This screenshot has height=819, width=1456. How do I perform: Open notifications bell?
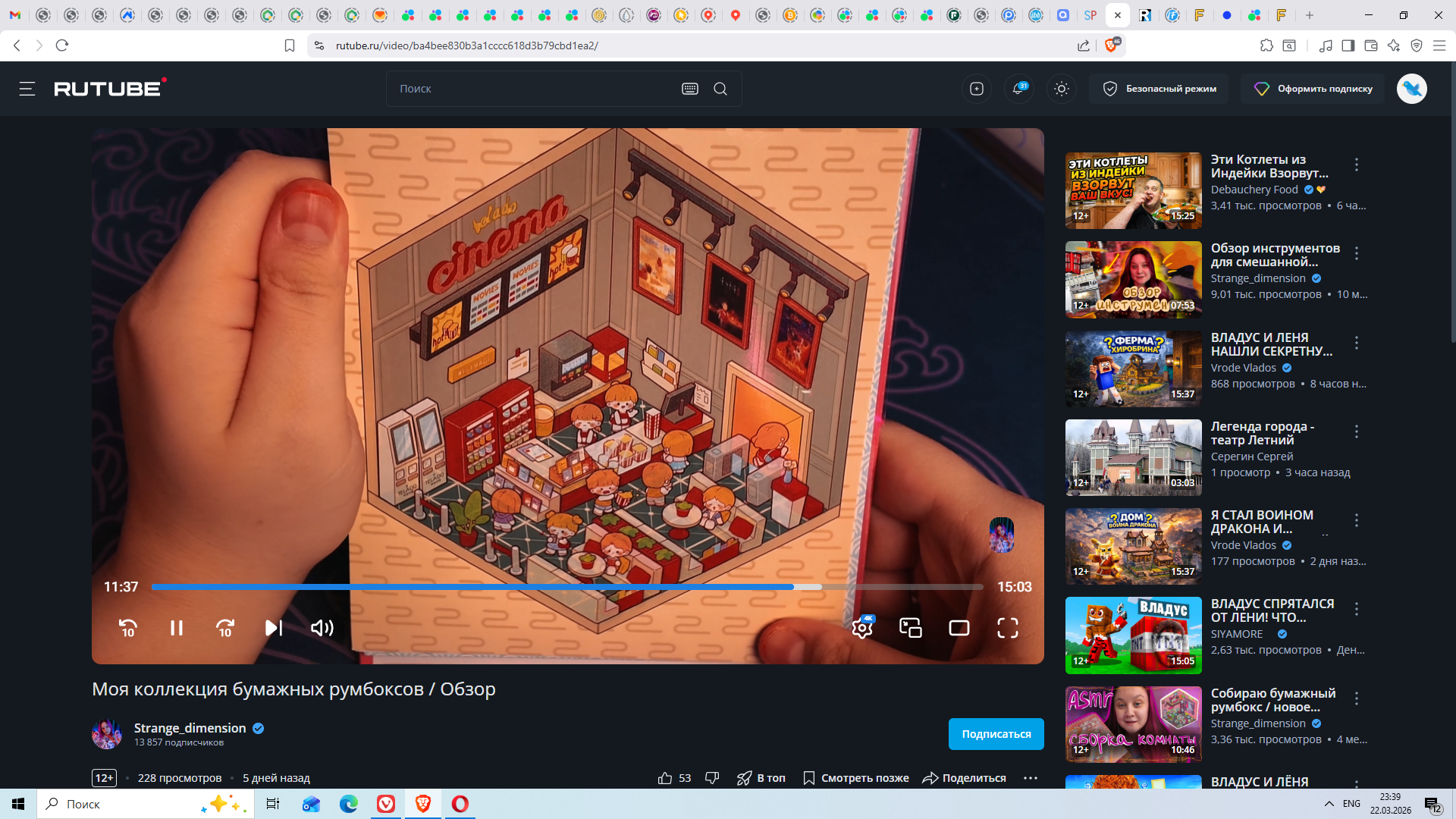[x=1018, y=89]
